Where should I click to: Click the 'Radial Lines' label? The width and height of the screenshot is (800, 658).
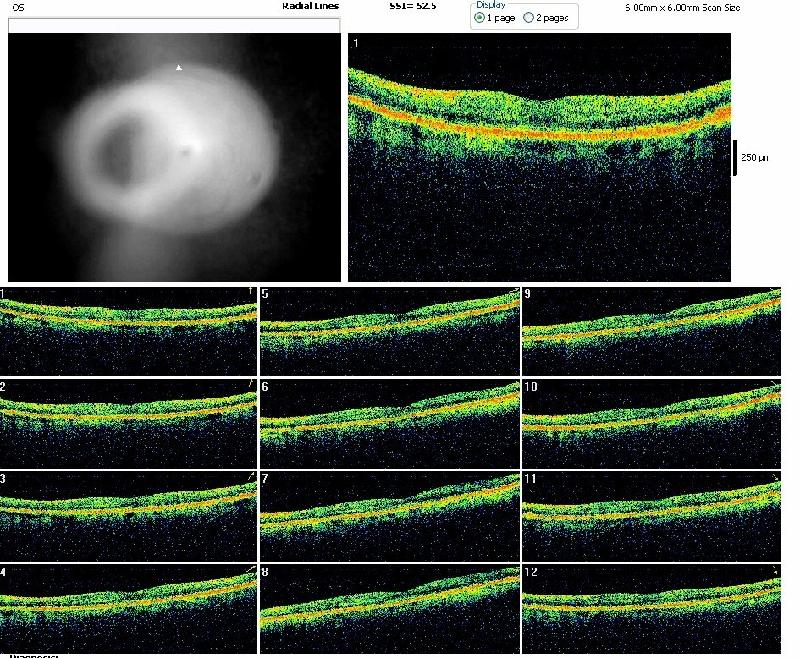tap(310, 6)
